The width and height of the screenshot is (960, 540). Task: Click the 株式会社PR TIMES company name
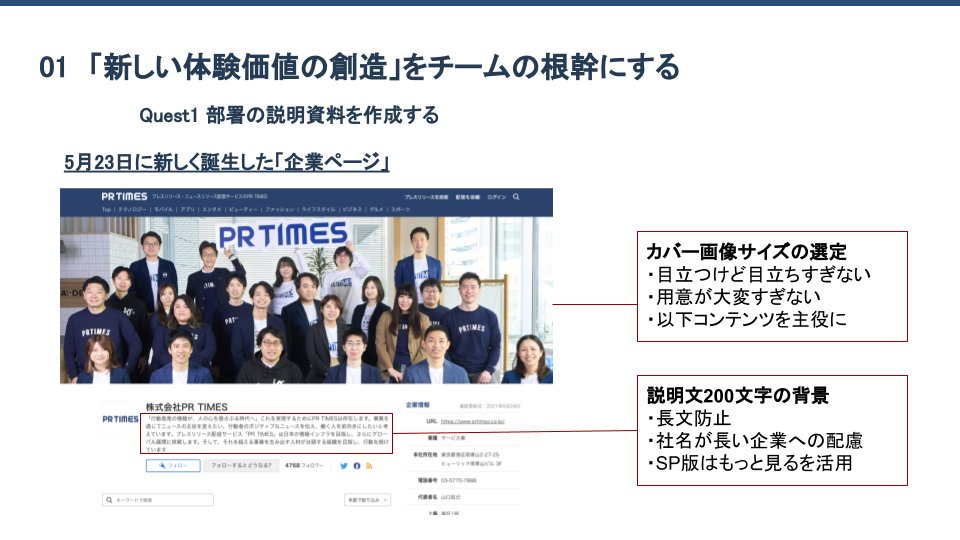(x=187, y=407)
